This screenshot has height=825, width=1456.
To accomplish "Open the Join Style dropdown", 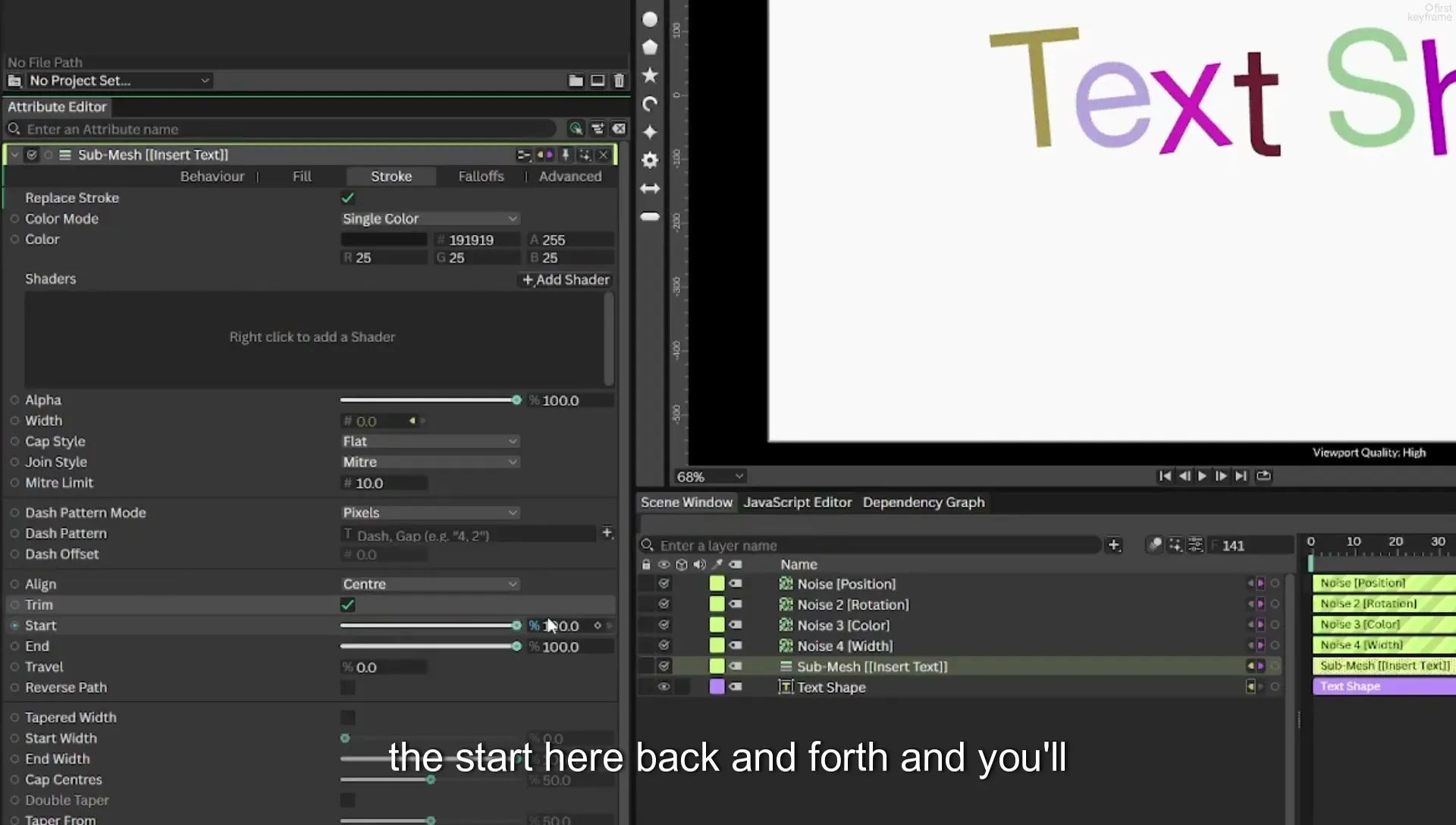I will (x=430, y=462).
